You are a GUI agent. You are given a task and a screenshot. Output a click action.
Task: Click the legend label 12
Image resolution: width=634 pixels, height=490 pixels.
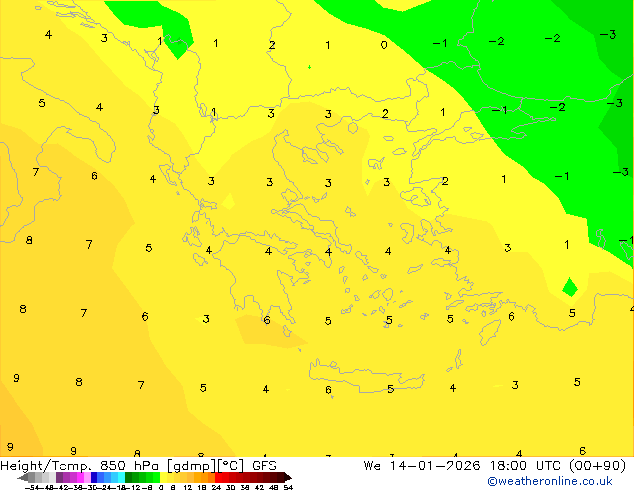[x=188, y=487]
